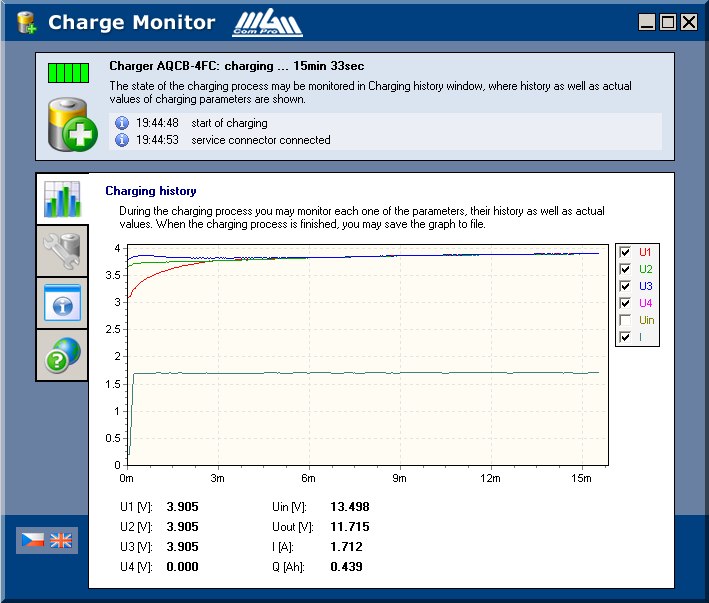The width and height of the screenshot is (709, 603).
Task: Enable the Uin series checkbox
Action: 625,320
